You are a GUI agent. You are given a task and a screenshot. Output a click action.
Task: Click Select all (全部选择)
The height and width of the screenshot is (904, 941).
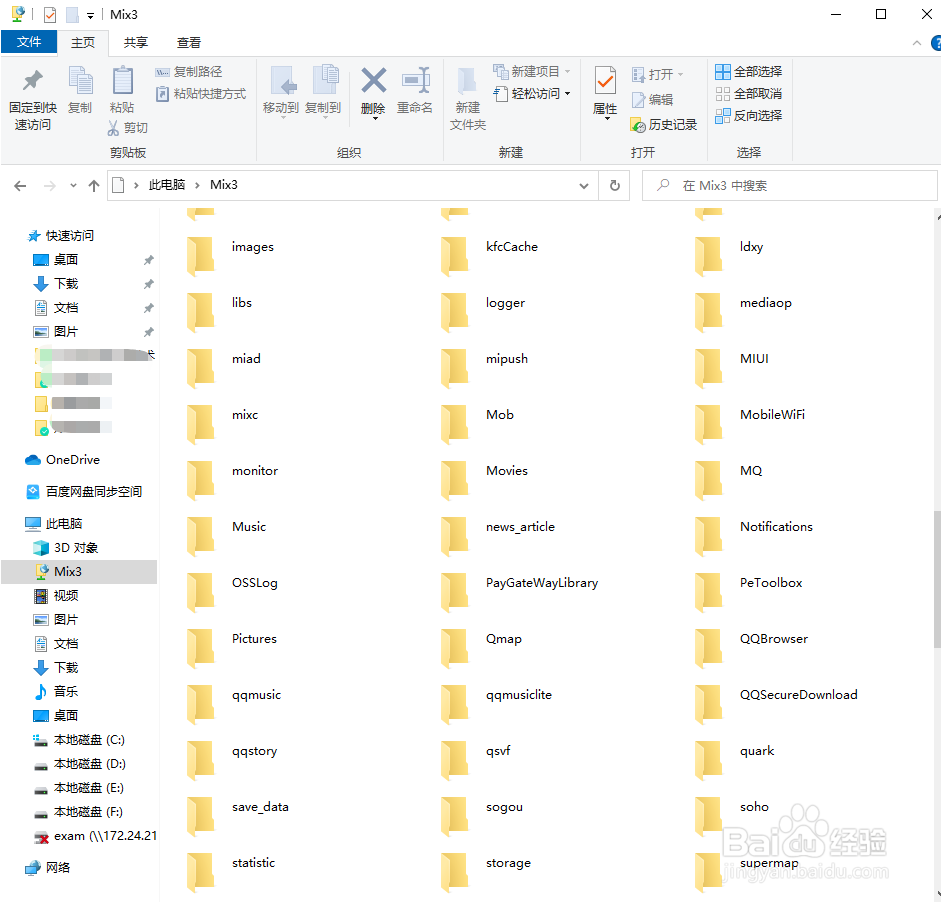pos(748,72)
